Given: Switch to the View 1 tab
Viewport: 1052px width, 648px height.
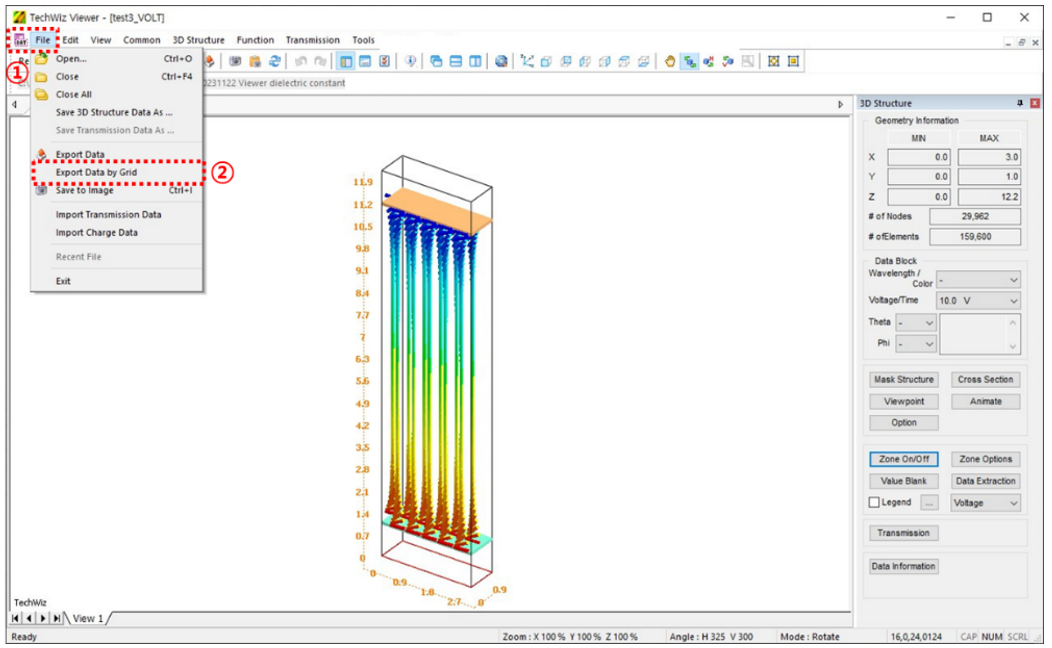Looking at the screenshot, I should click(88, 619).
